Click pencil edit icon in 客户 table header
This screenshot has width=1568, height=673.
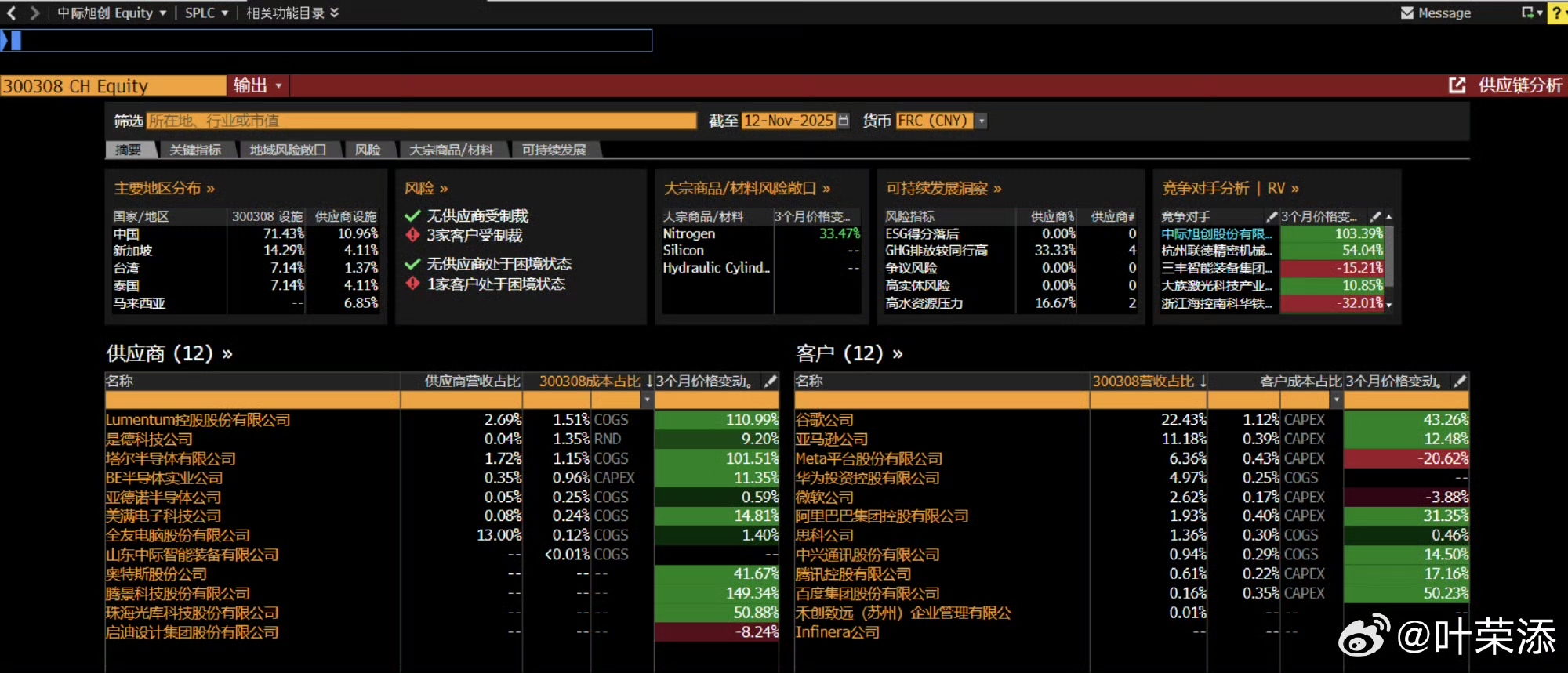(1459, 382)
